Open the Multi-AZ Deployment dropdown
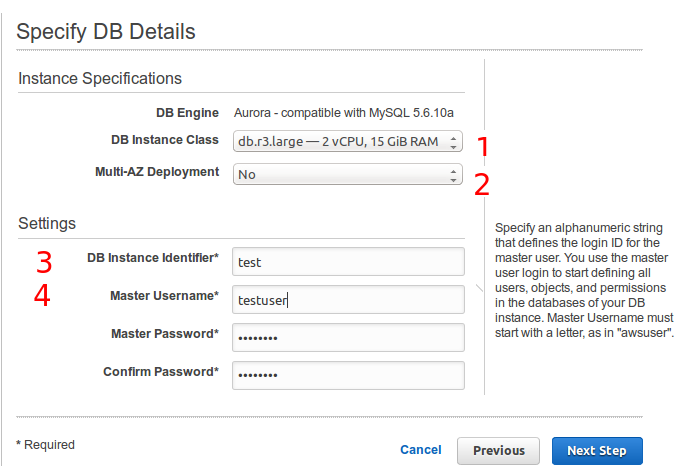 348,174
